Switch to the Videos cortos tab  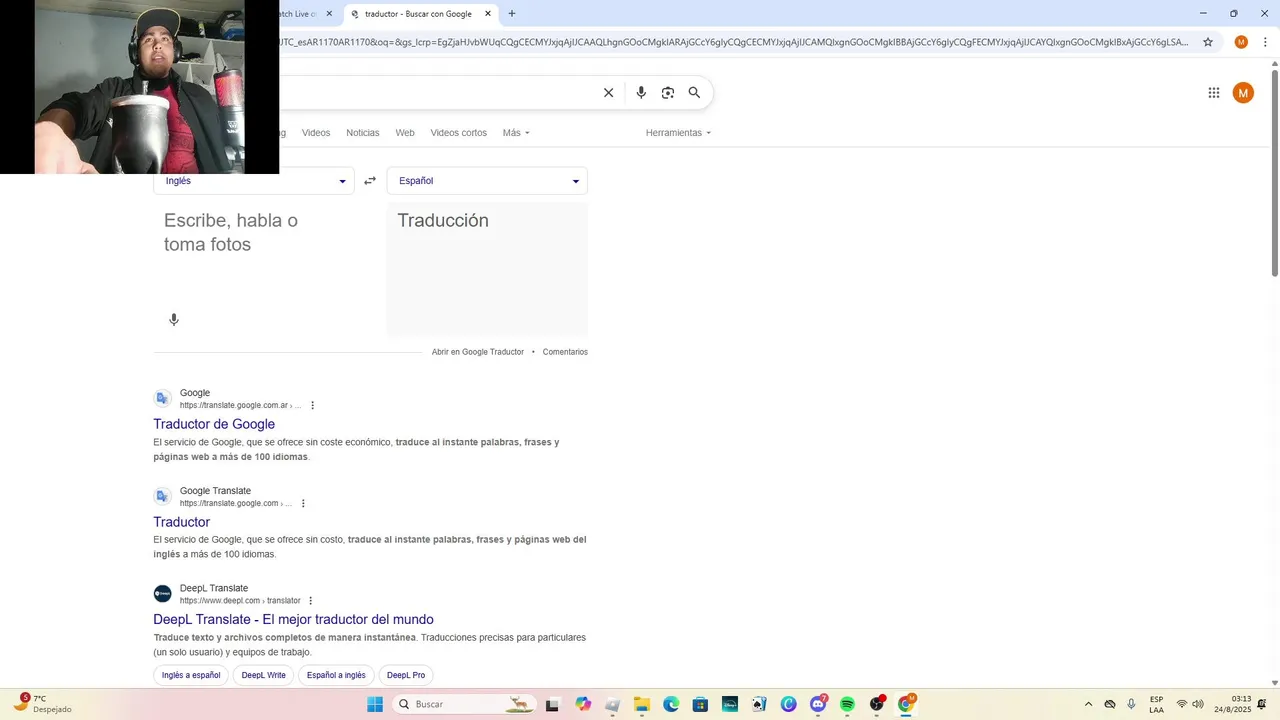tap(459, 133)
